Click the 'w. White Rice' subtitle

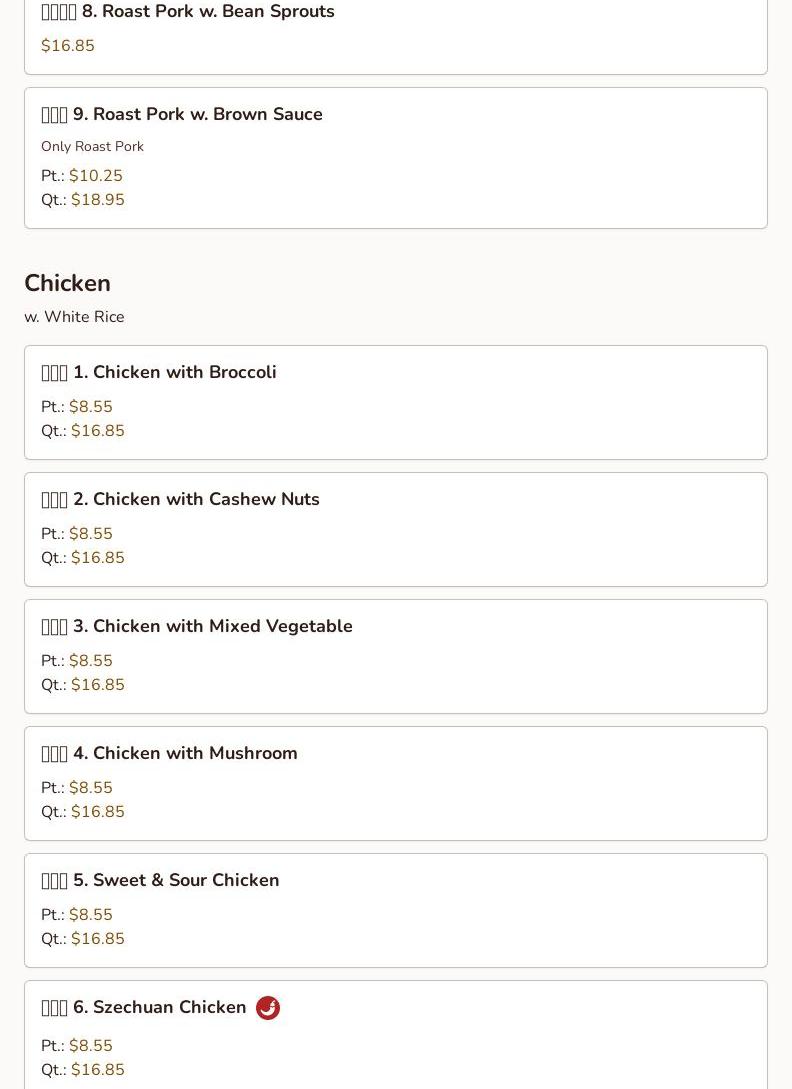(x=74, y=317)
